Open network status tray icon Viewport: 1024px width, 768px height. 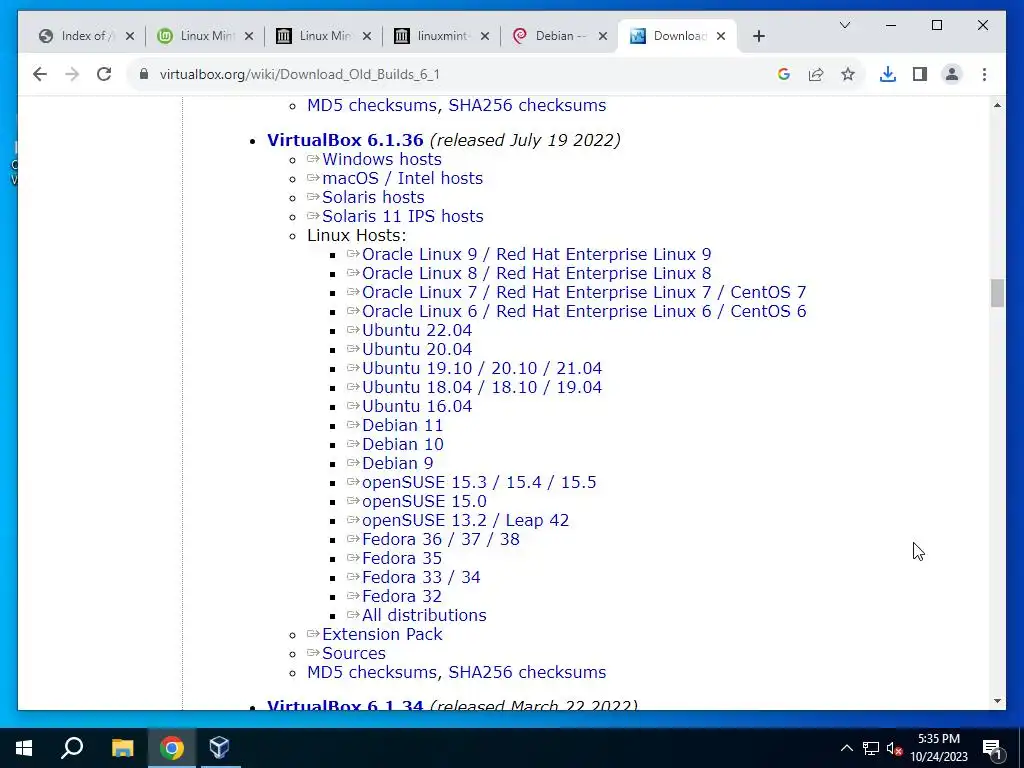tap(871, 748)
